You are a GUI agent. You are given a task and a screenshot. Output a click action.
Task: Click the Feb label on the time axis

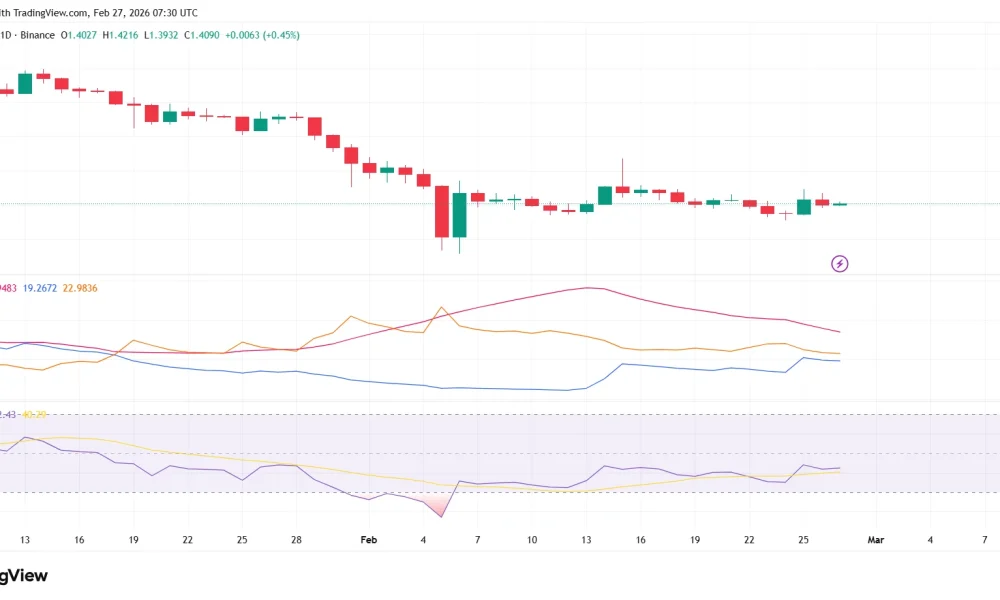368,539
